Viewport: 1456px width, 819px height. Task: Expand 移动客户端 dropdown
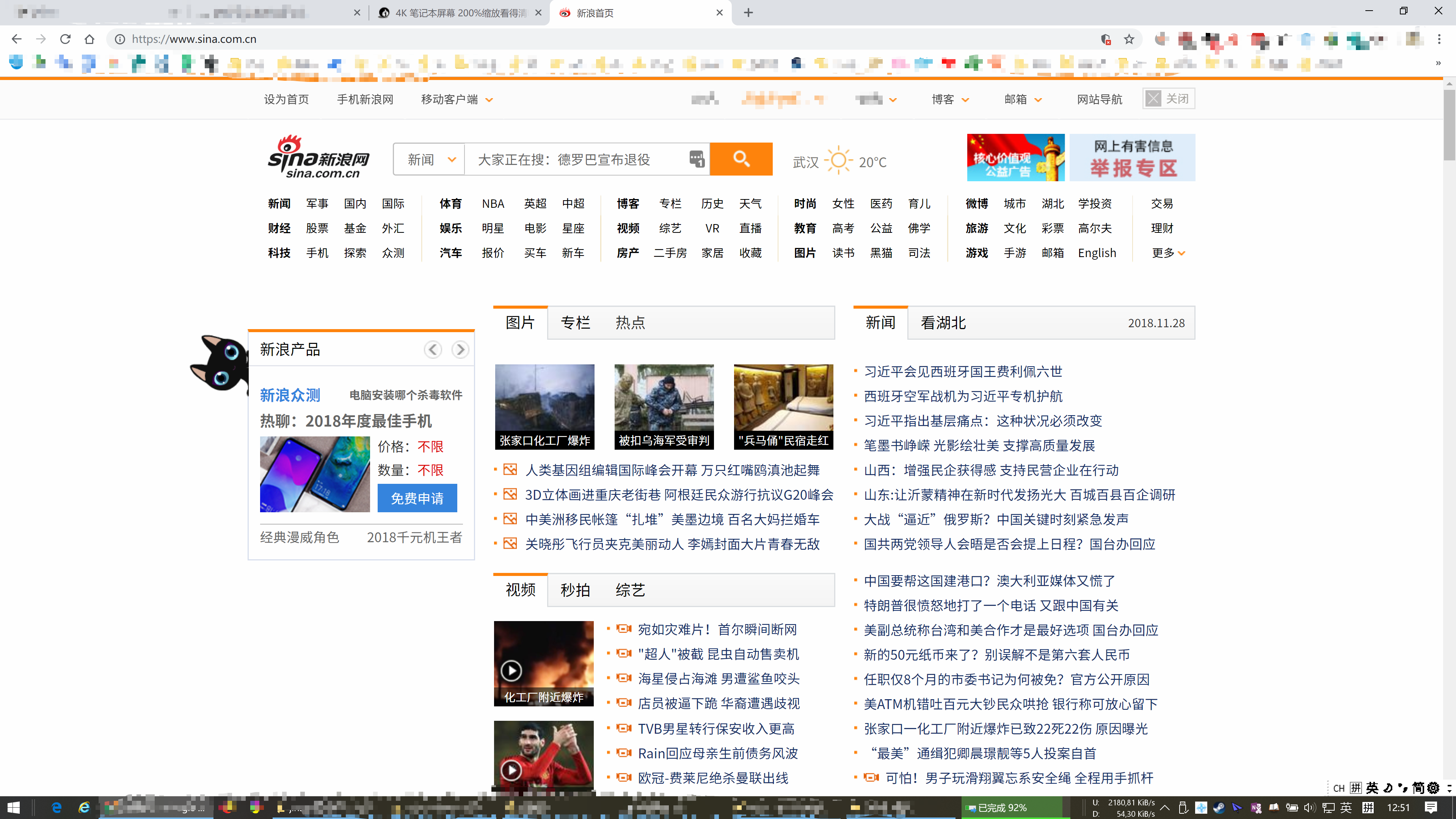click(x=489, y=99)
